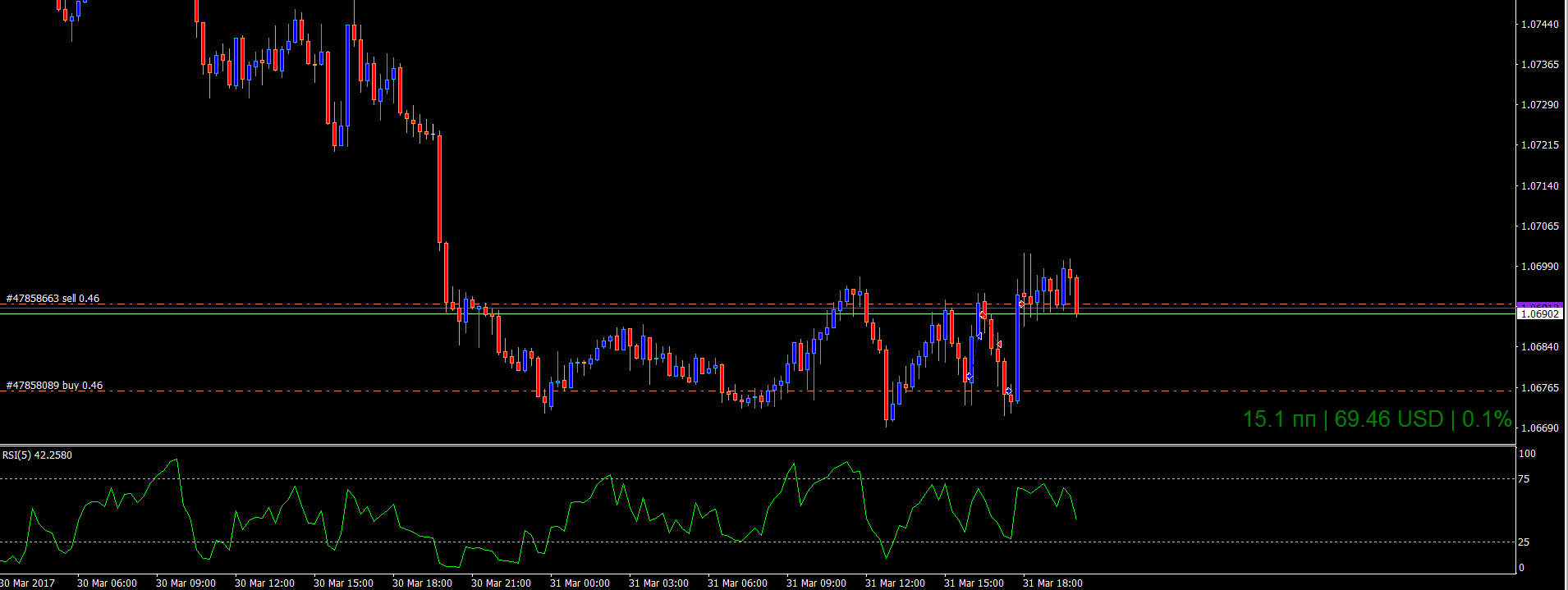Screen dimensions: 1568x590
Task: Click price axis value 1.06990
Action: [1540, 267]
